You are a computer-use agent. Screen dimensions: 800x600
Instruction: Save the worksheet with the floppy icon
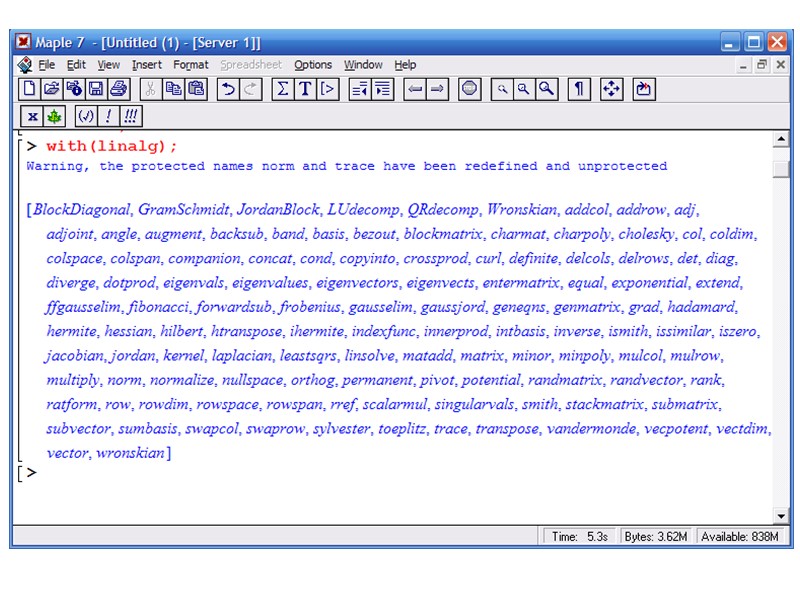click(96, 89)
